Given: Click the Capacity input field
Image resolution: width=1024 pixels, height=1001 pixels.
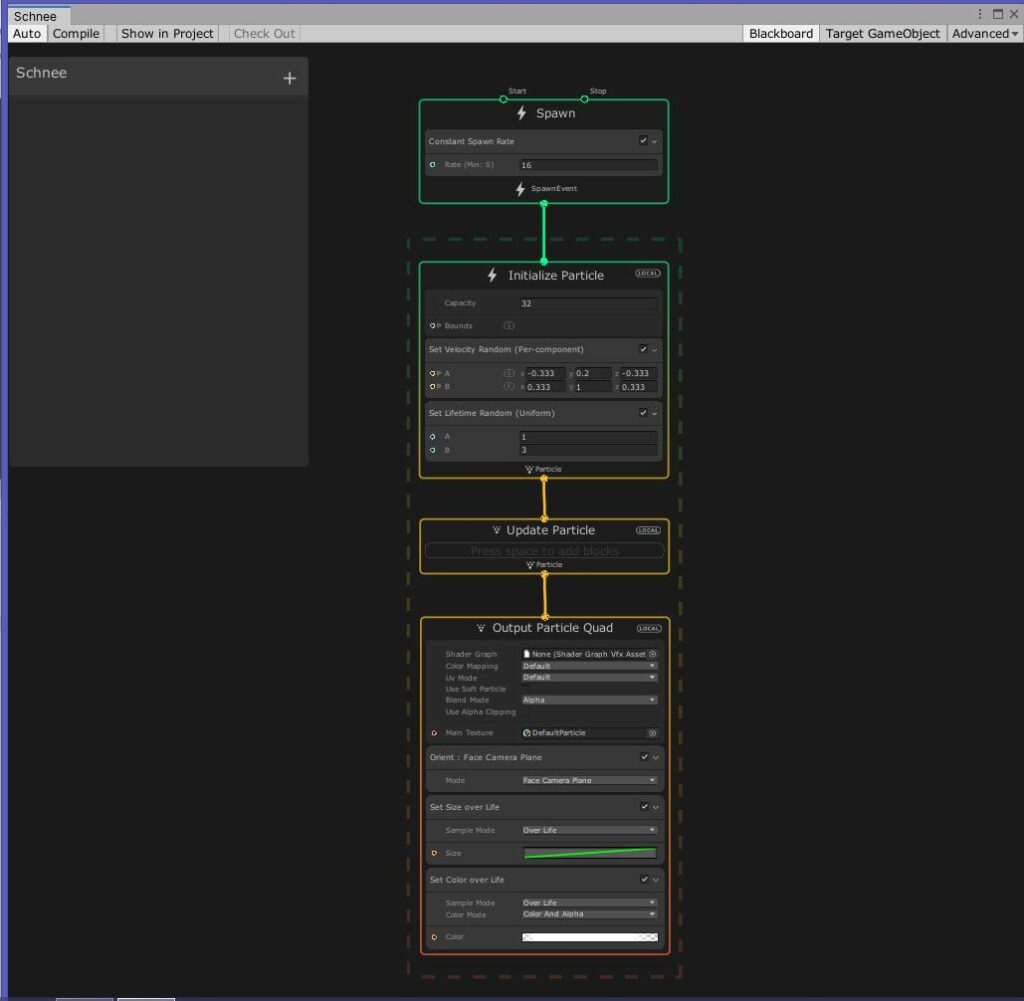Looking at the screenshot, I should pyautogui.click(x=588, y=303).
